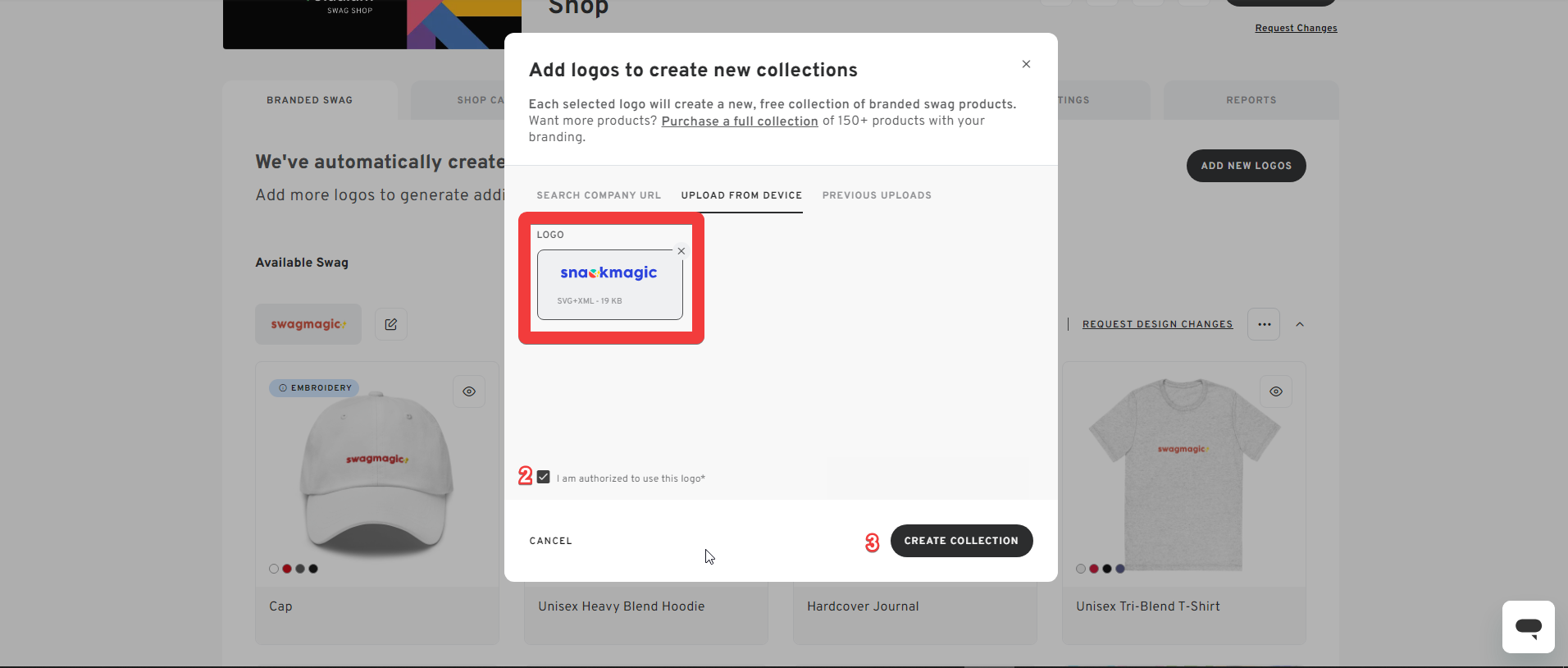Choose the black T-Shirt color swatch
Viewport: 1568px width, 668px height.
click(1107, 569)
